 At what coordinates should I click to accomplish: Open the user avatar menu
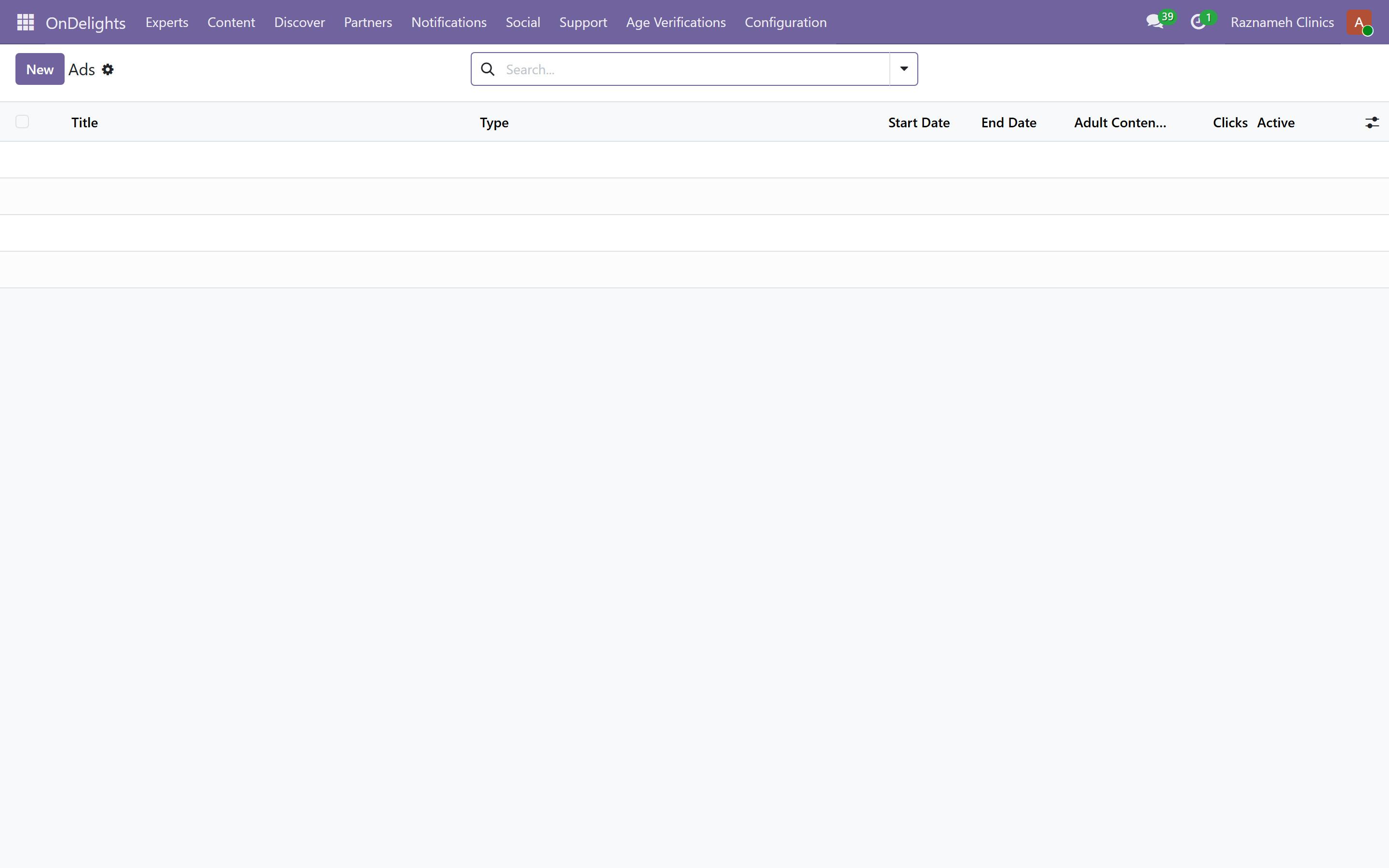pyautogui.click(x=1359, y=22)
